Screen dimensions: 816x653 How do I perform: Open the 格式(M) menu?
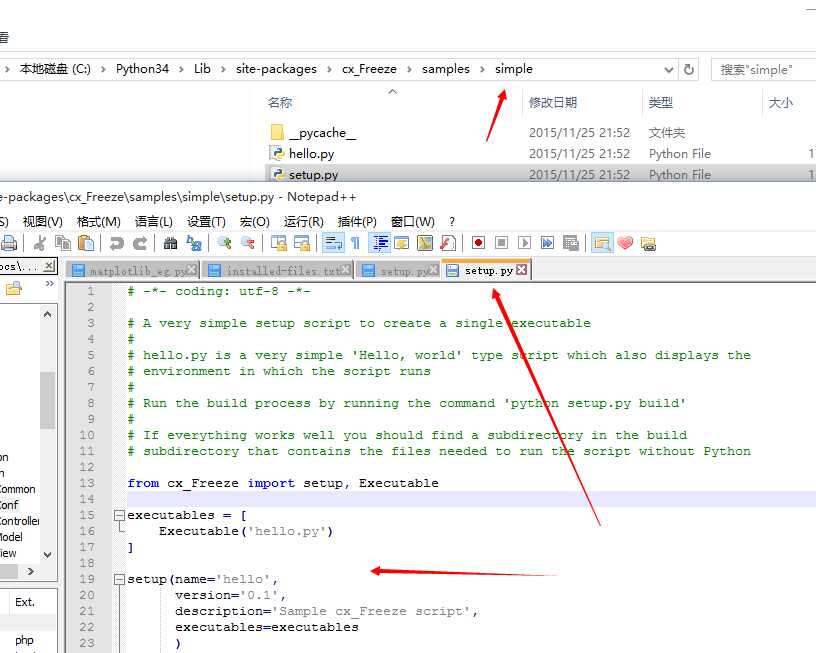tap(98, 222)
